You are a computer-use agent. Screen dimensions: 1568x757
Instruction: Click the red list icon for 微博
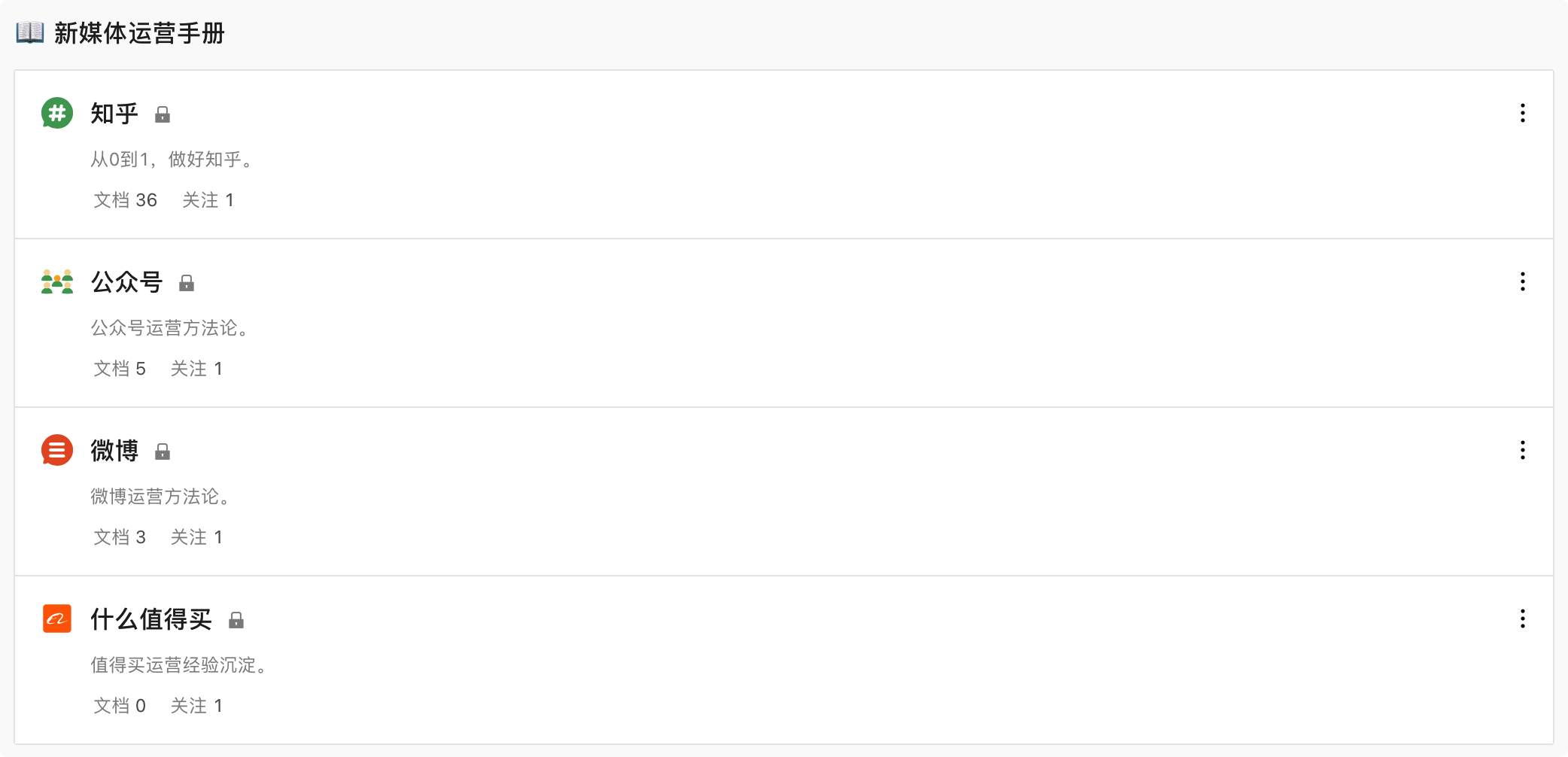click(57, 451)
